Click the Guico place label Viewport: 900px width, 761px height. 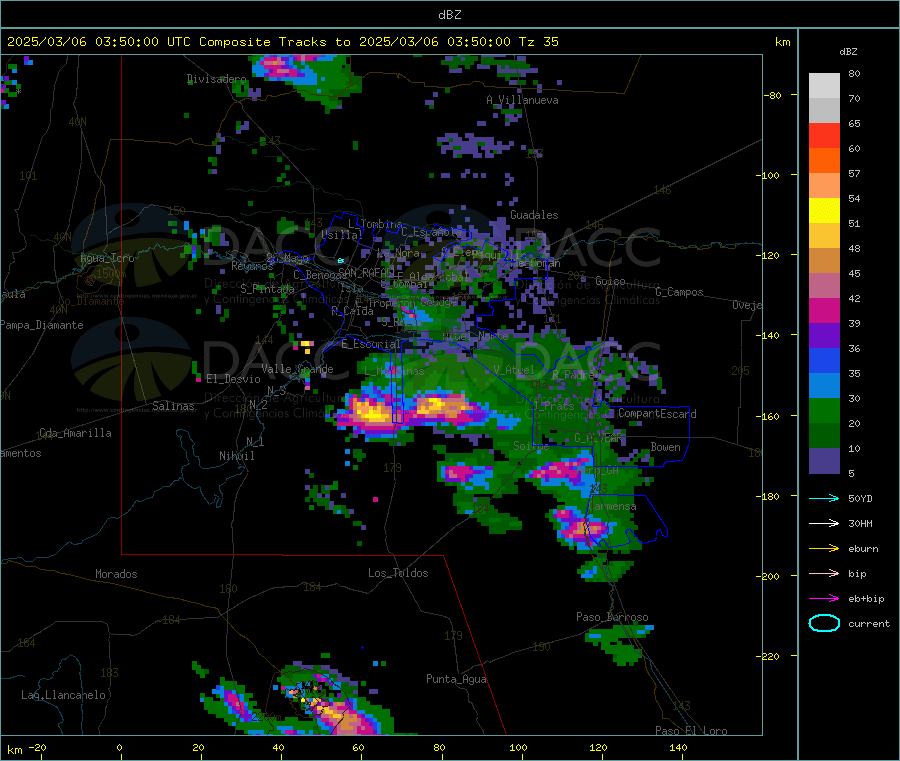[x=610, y=281]
